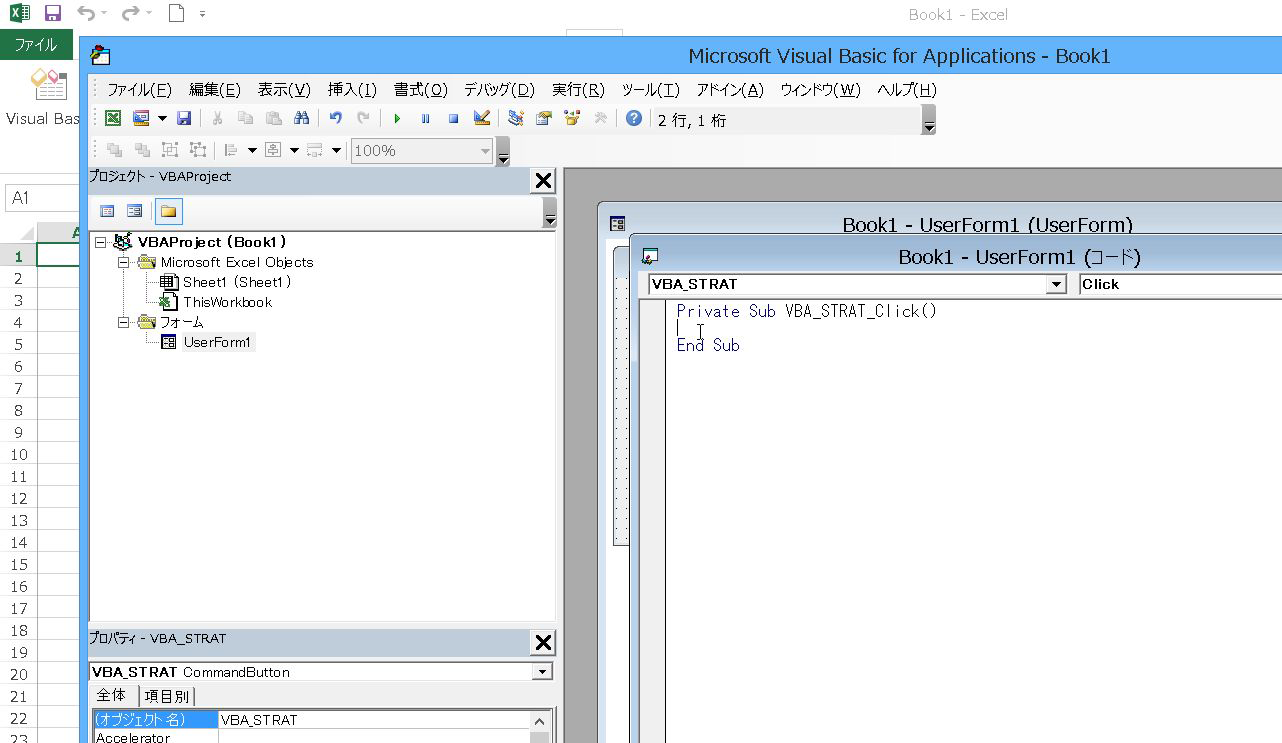Select Sheet1 (Sheet1) in project tree
1282x743 pixels.
click(x=236, y=282)
